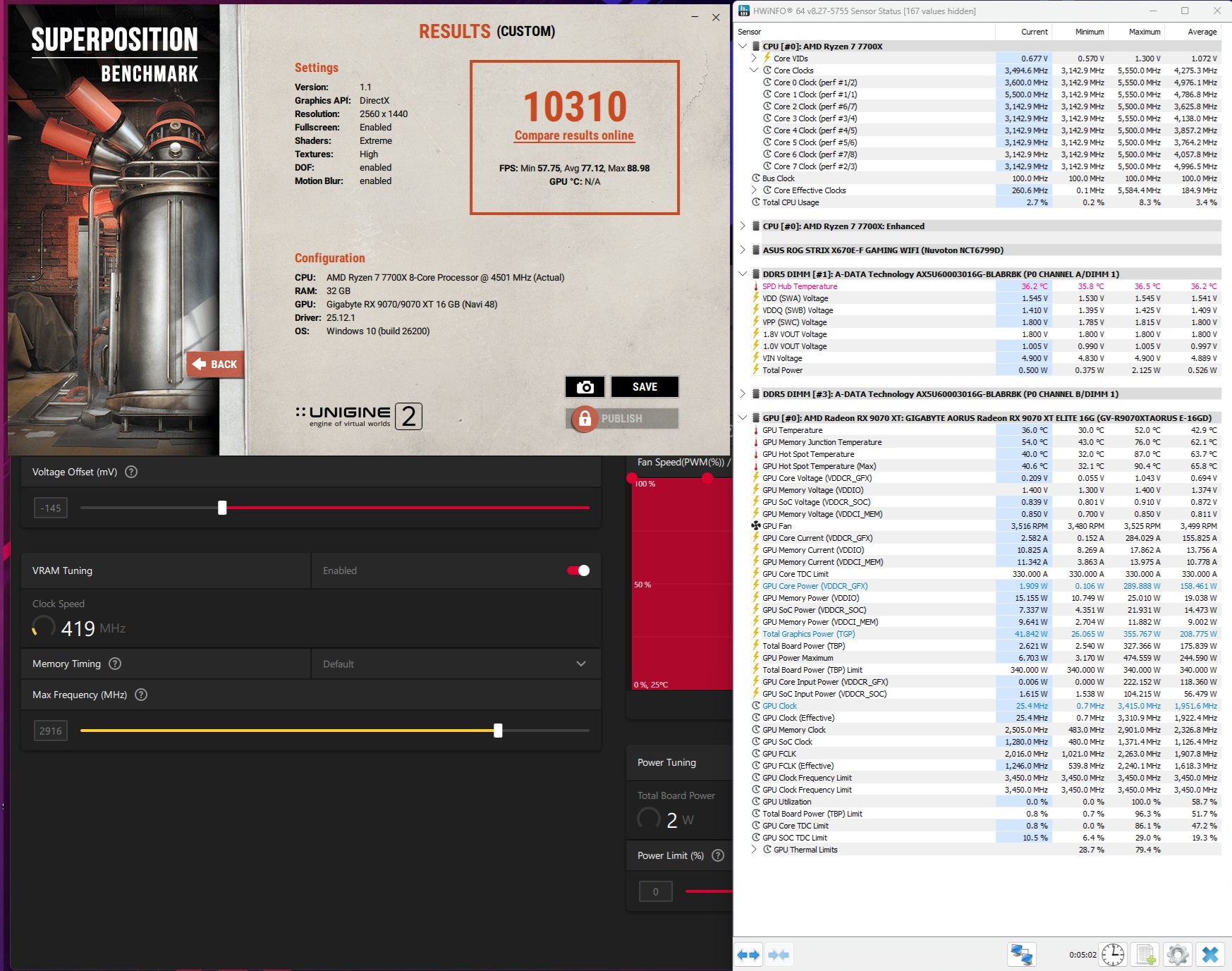The width and height of the screenshot is (1232, 971).
Task: Open HWiNFO sensor settings gear icon
Action: click(x=1177, y=955)
